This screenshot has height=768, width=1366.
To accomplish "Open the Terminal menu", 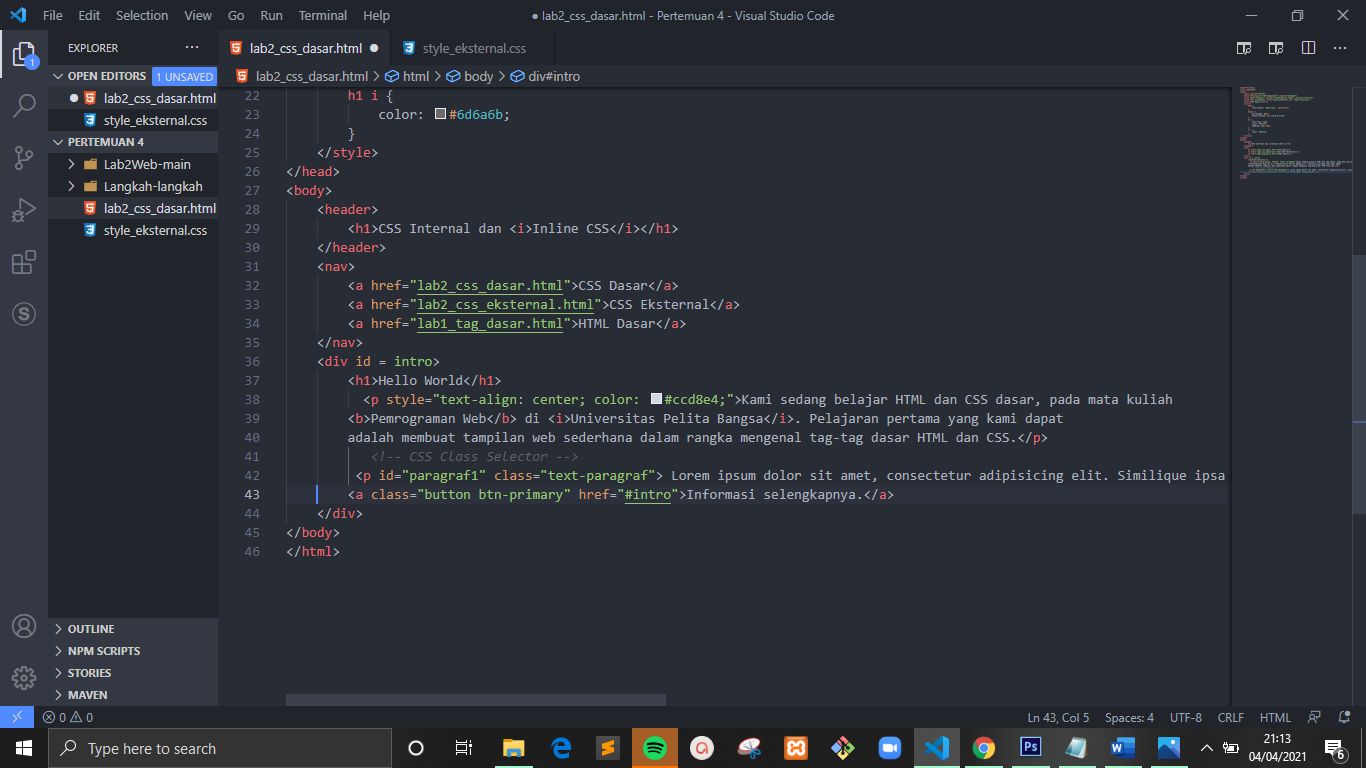I will [x=322, y=15].
